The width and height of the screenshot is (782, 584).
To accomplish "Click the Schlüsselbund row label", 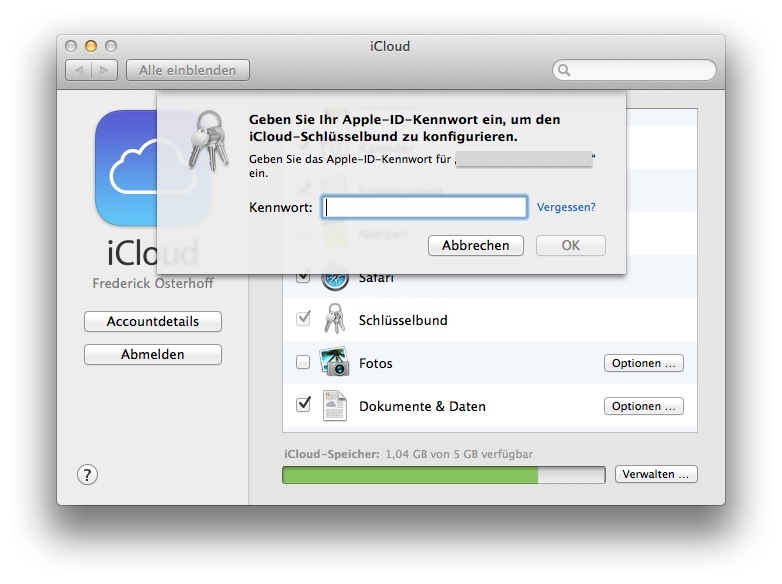I will (x=403, y=320).
